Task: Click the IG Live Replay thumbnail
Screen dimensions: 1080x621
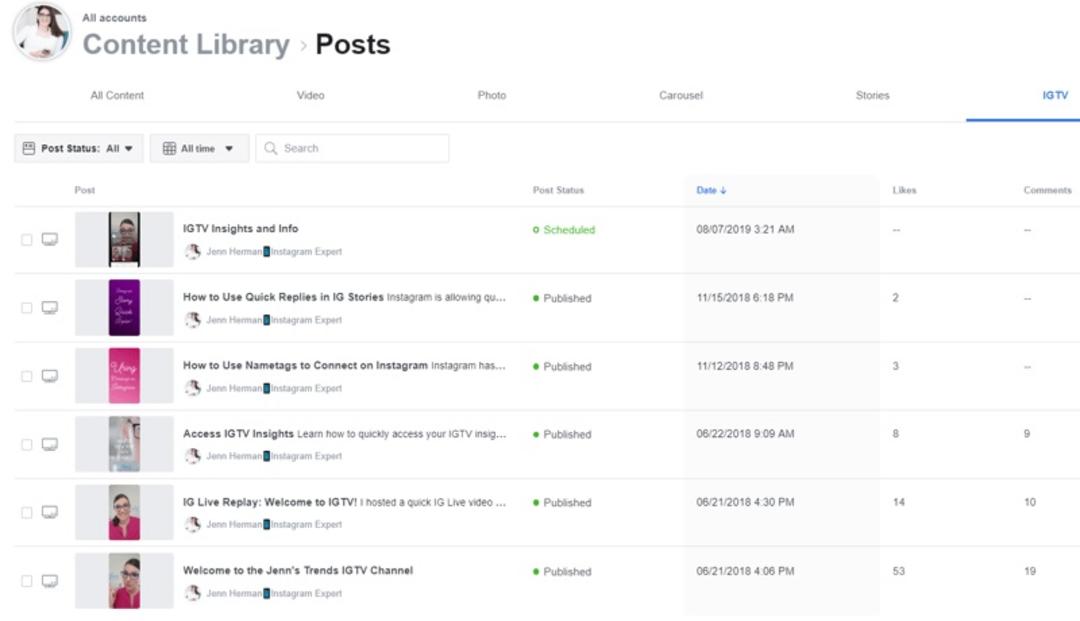Action: [x=124, y=512]
